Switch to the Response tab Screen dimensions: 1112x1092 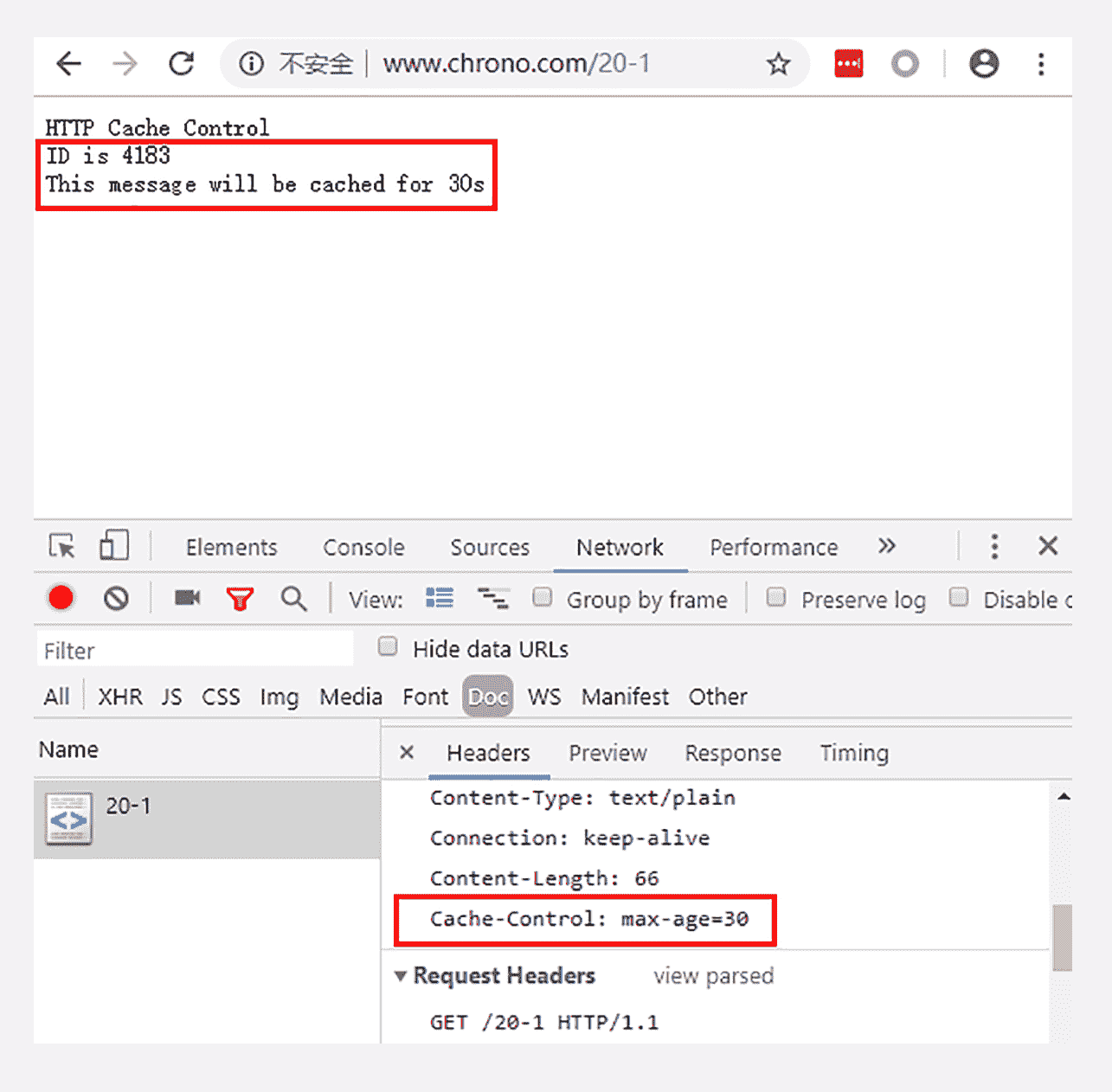[733, 753]
